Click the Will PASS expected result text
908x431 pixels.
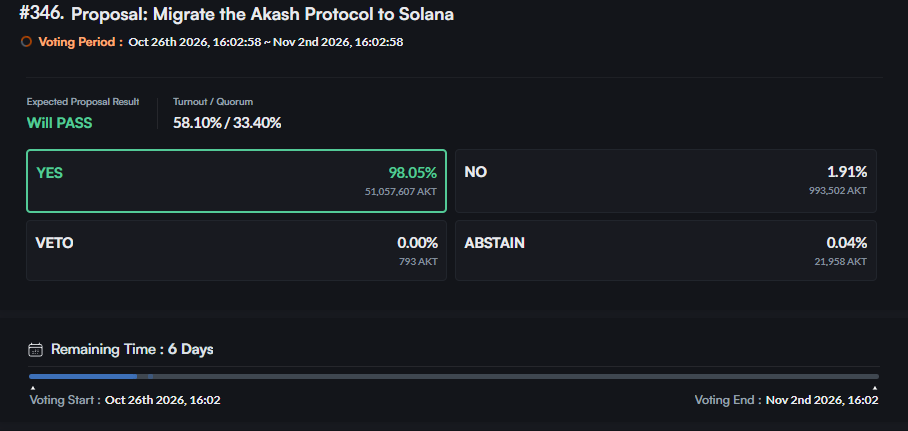[60, 123]
